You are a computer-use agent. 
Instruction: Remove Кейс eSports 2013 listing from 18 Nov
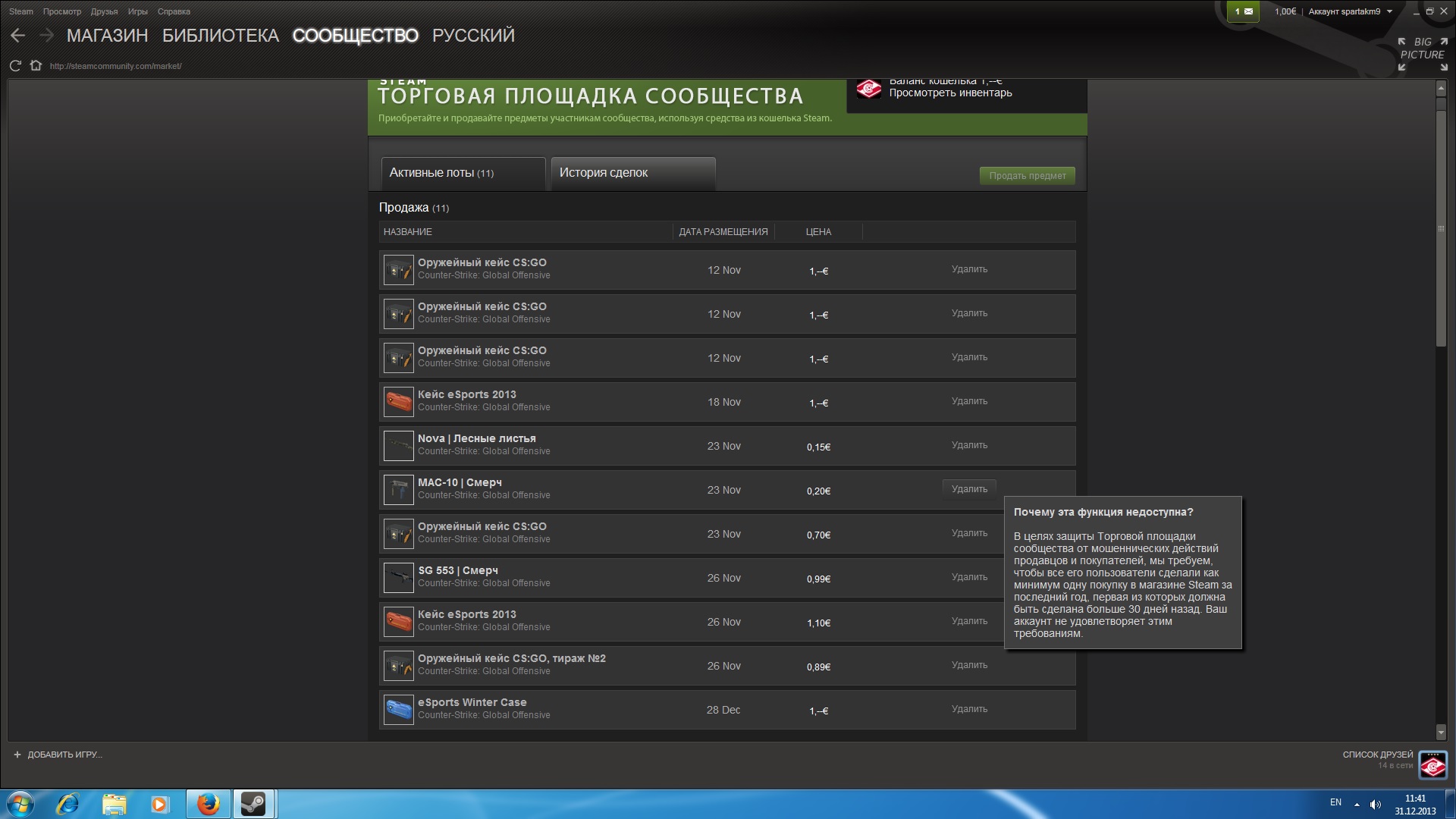point(969,401)
